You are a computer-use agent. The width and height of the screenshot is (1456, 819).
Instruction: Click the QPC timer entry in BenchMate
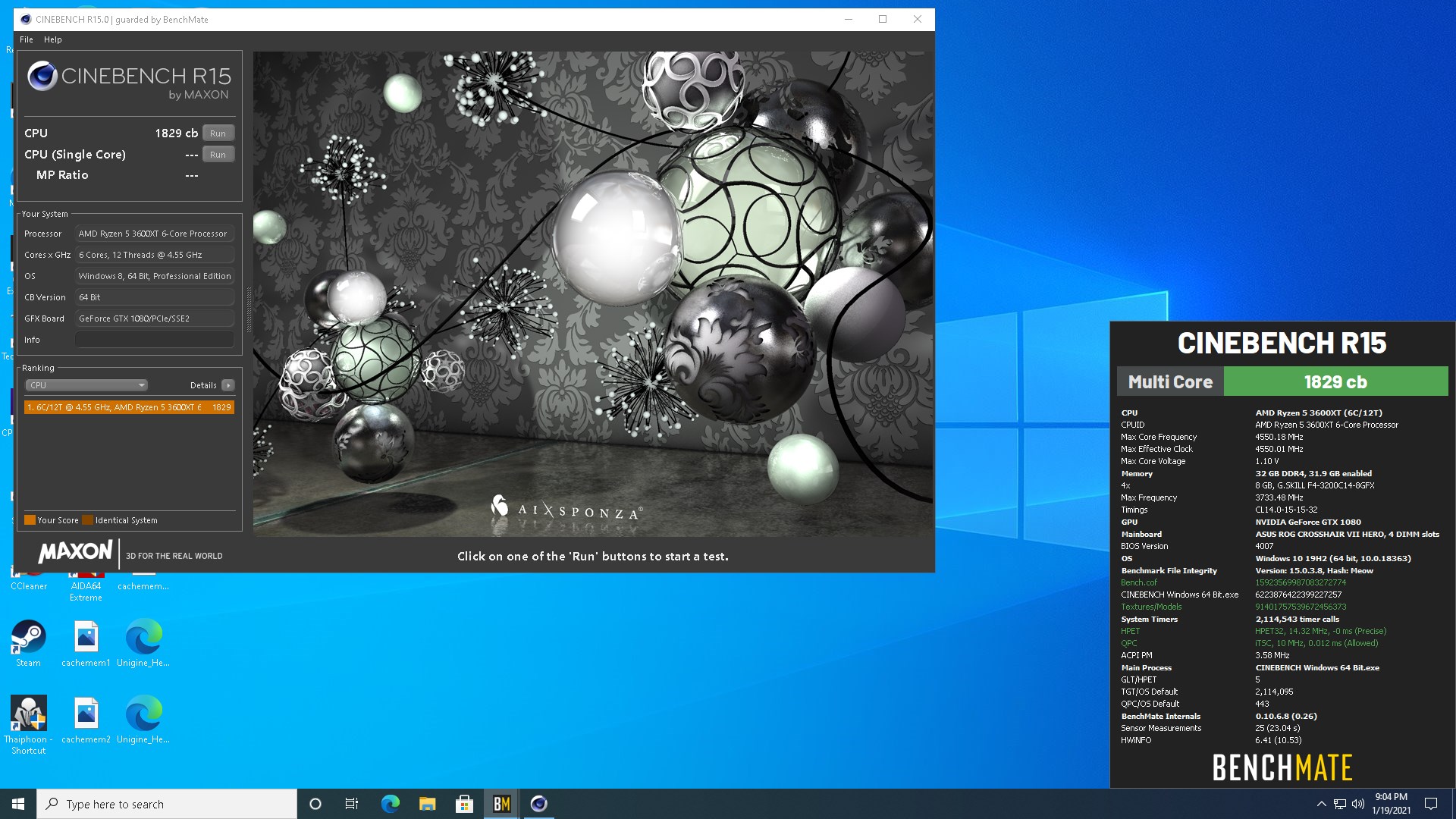(x=1128, y=643)
